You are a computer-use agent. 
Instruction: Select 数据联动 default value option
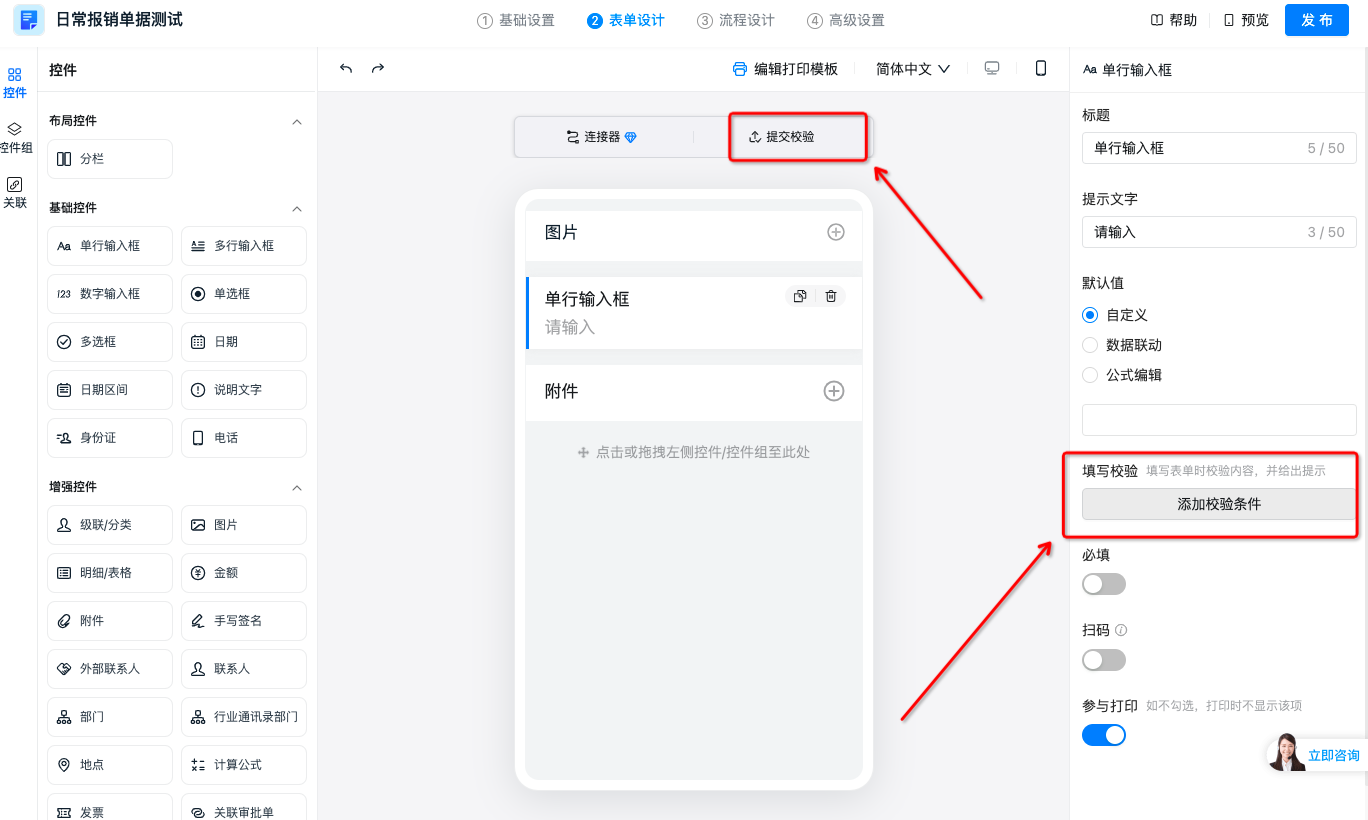tap(1091, 345)
